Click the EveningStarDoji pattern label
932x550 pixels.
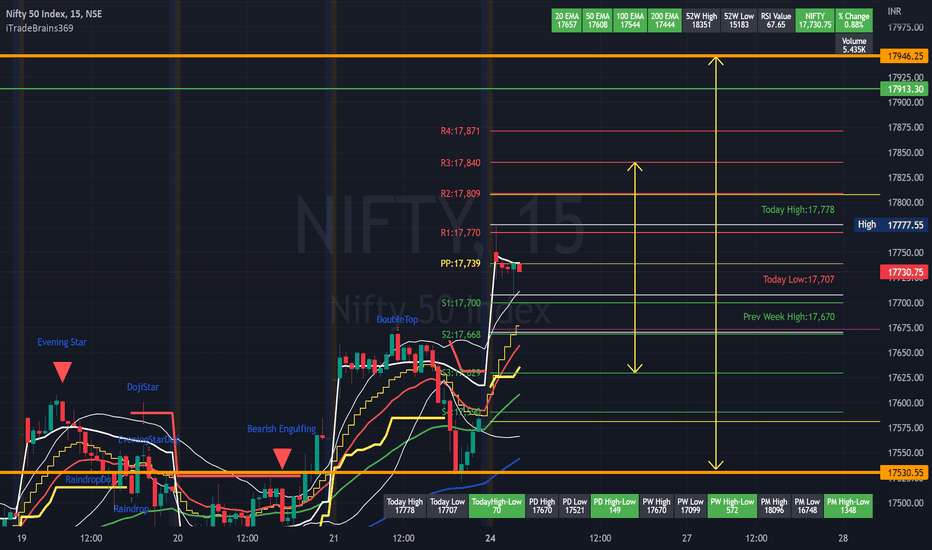(149, 440)
